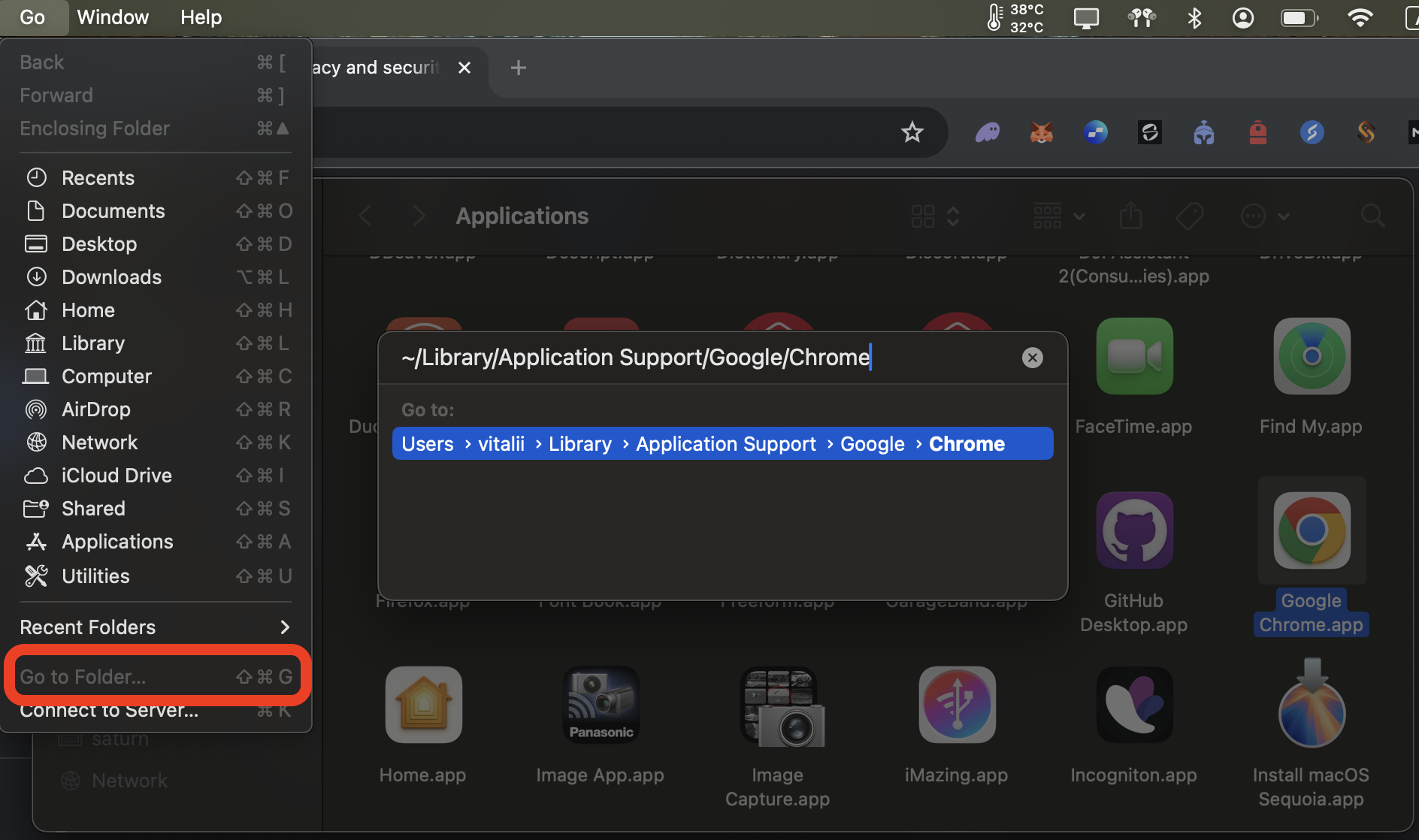The width and height of the screenshot is (1419, 840).
Task: Open the Help menu
Action: (x=201, y=17)
